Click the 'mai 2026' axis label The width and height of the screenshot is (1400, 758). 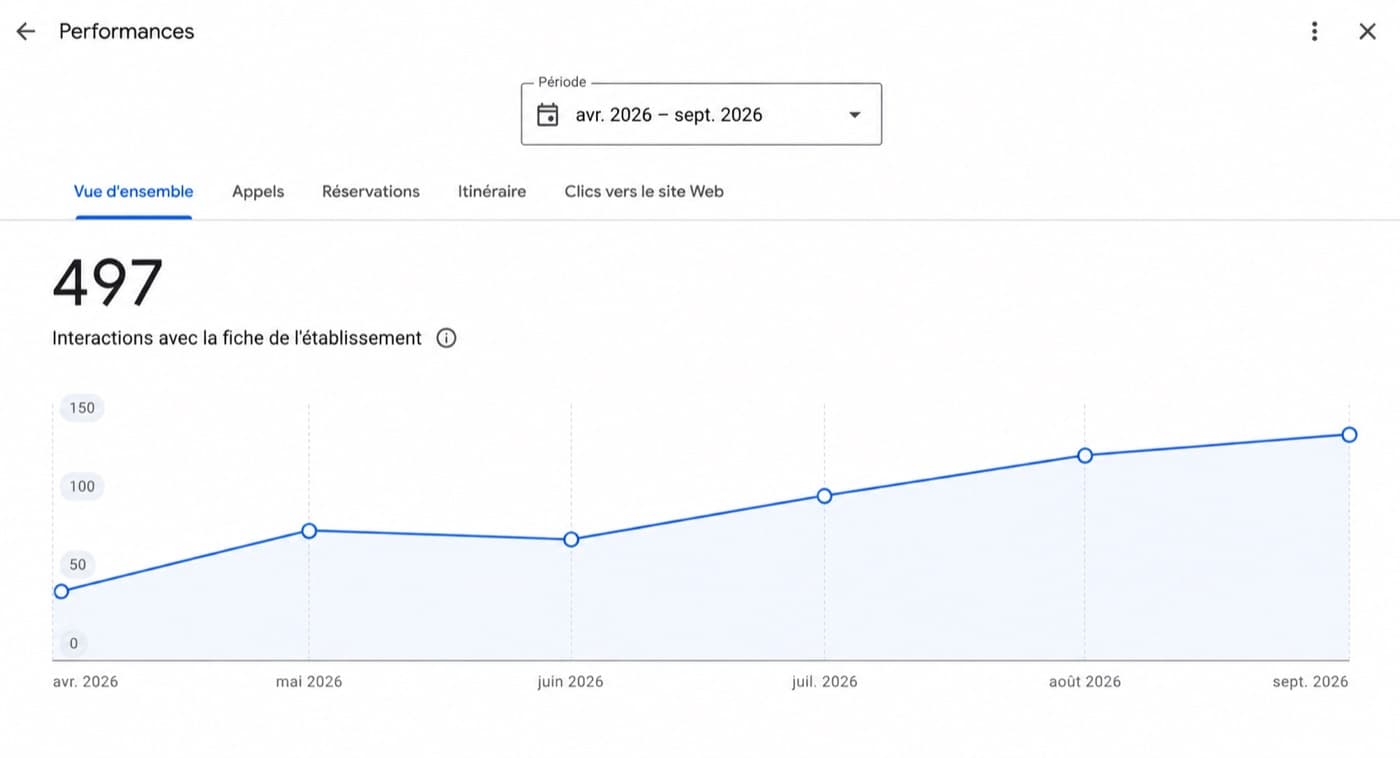coord(309,681)
